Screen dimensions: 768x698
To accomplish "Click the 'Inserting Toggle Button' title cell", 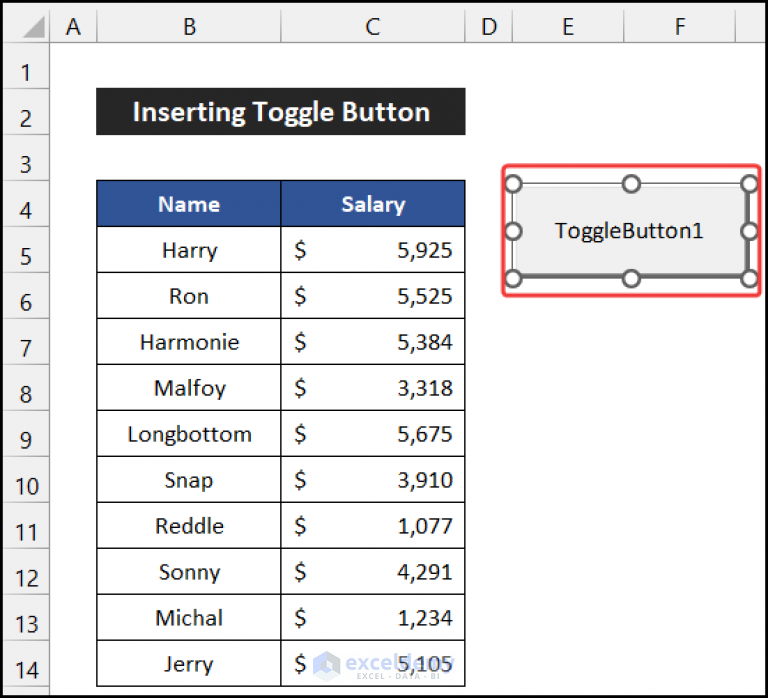I will pyautogui.click(x=281, y=112).
